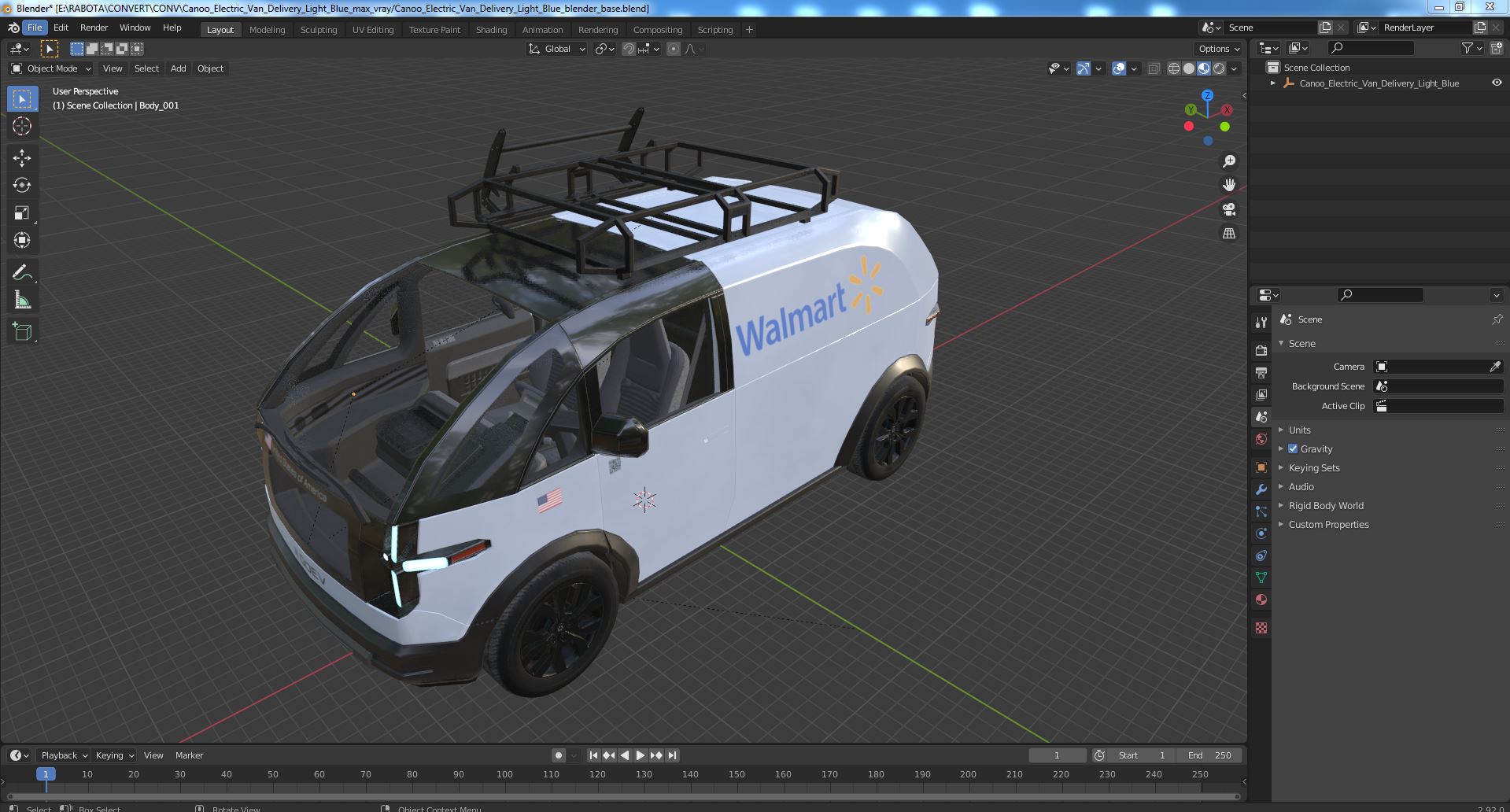Viewport: 1510px width, 812px height.
Task: Click the Zoom view magnifier icon
Action: tap(1228, 161)
